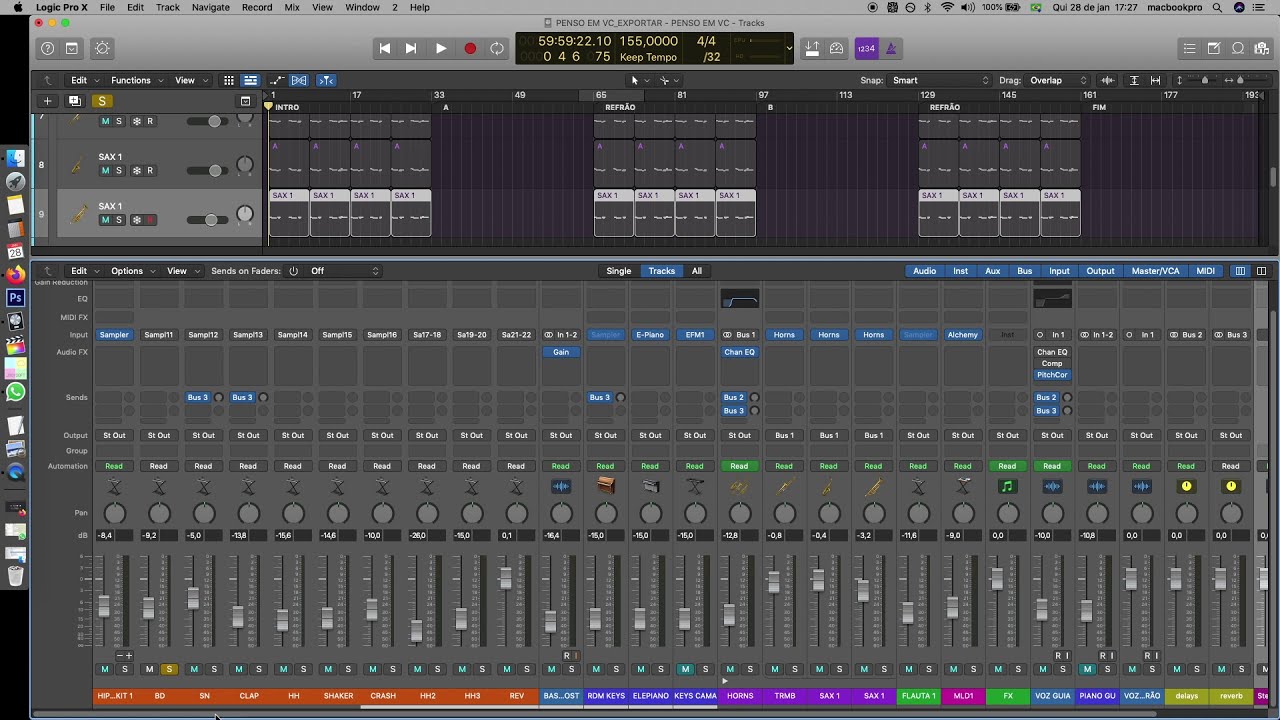
Task: Open the Browsers icon at far right
Action: coord(1261,48)
